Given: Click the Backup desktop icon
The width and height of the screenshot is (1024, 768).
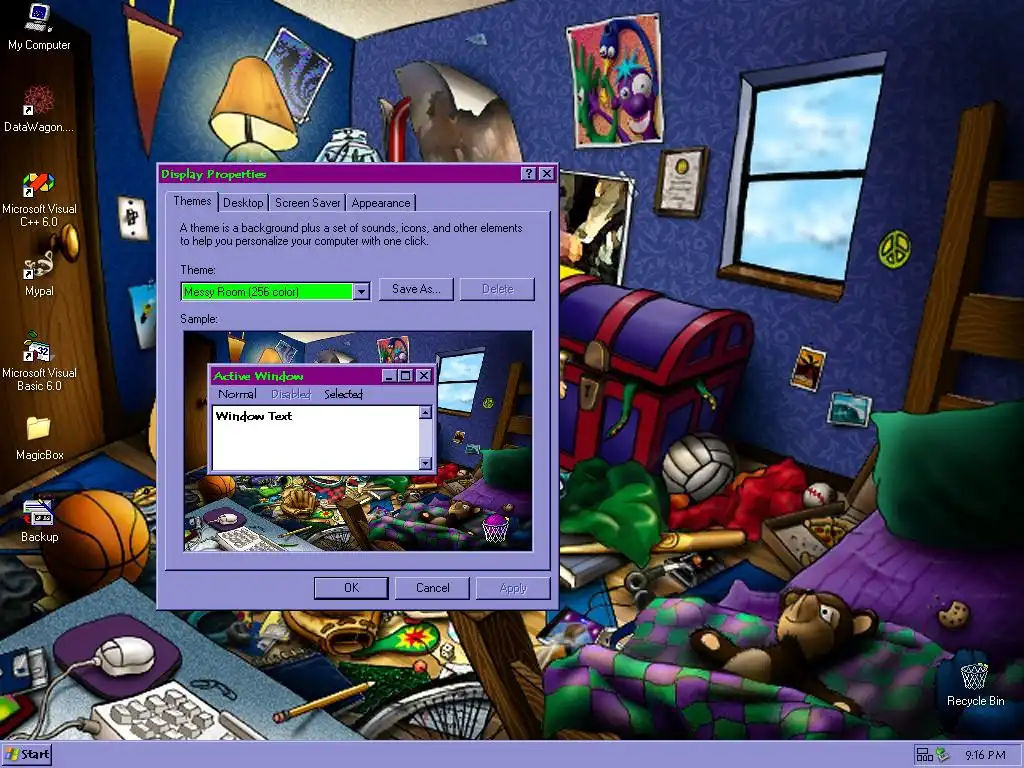Looking at the screenshot, I should (x=39, y=520).
